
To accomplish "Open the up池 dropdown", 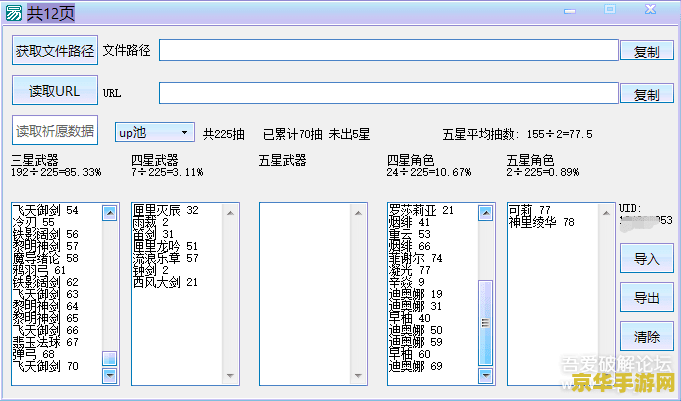I will point(155,132).
